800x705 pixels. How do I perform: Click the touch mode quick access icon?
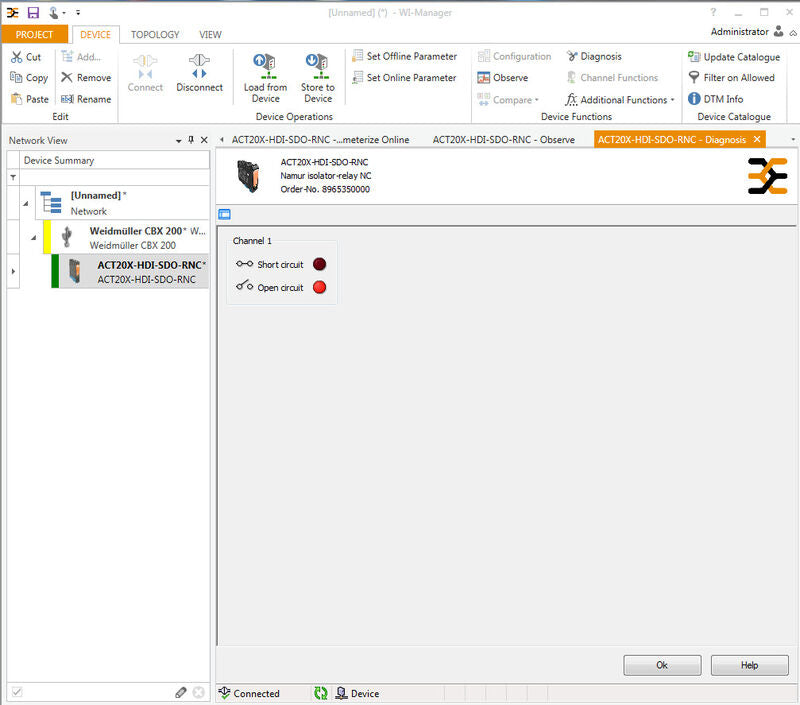click(54, 13)
